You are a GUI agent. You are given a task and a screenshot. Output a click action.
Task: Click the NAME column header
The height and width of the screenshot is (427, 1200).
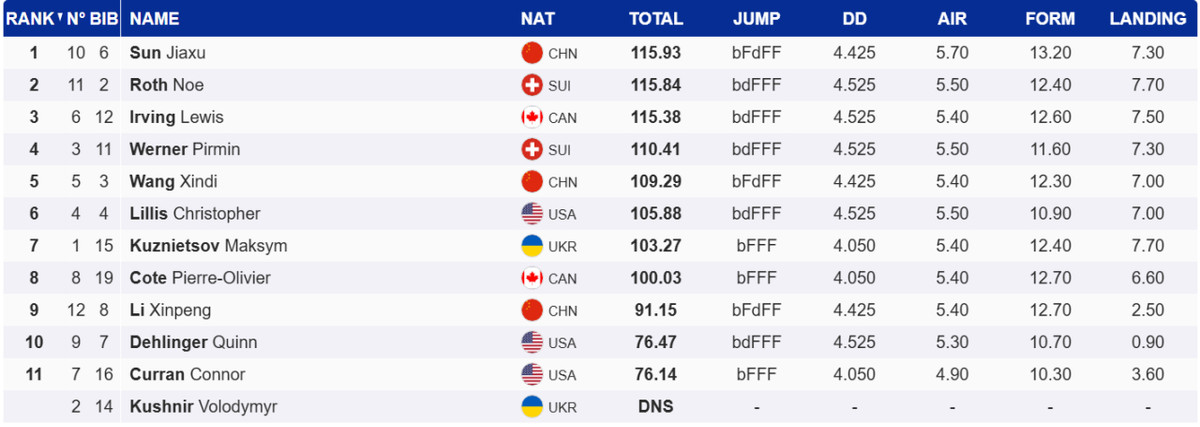pyautogui.click(x=155, y=18)
